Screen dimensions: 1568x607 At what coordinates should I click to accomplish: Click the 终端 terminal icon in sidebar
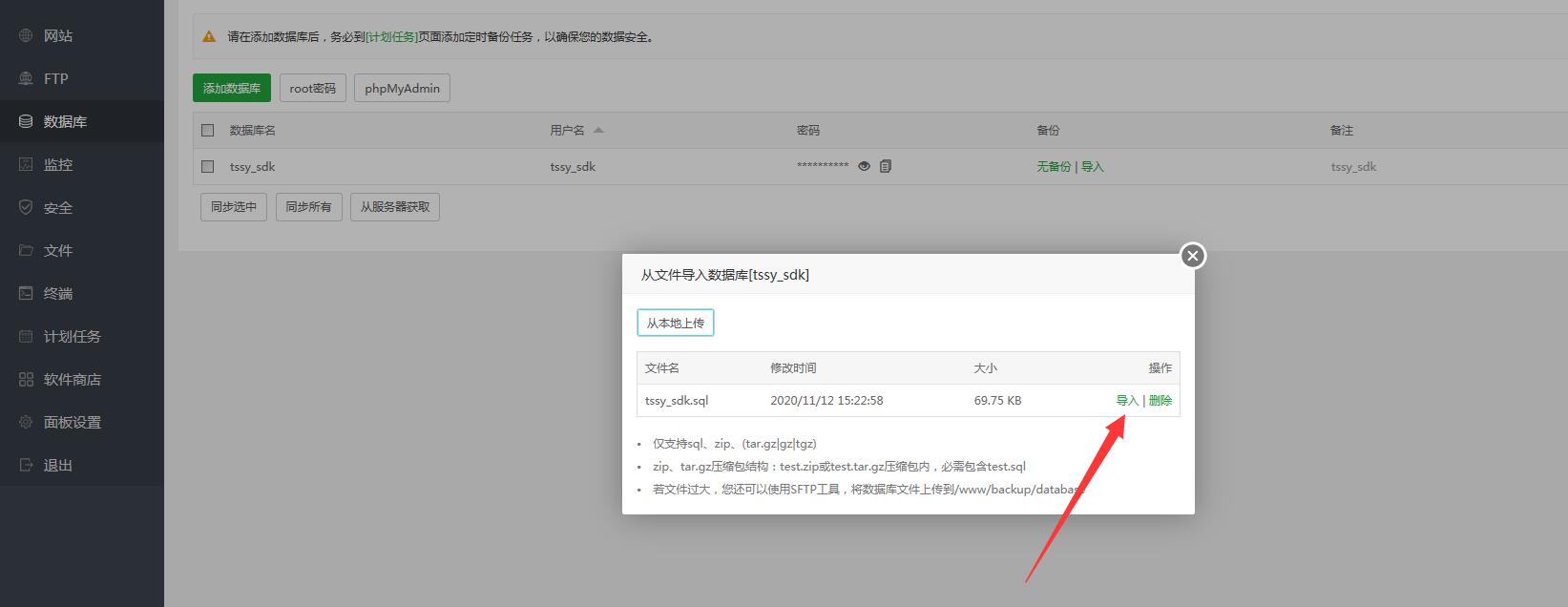pos(26,293)
